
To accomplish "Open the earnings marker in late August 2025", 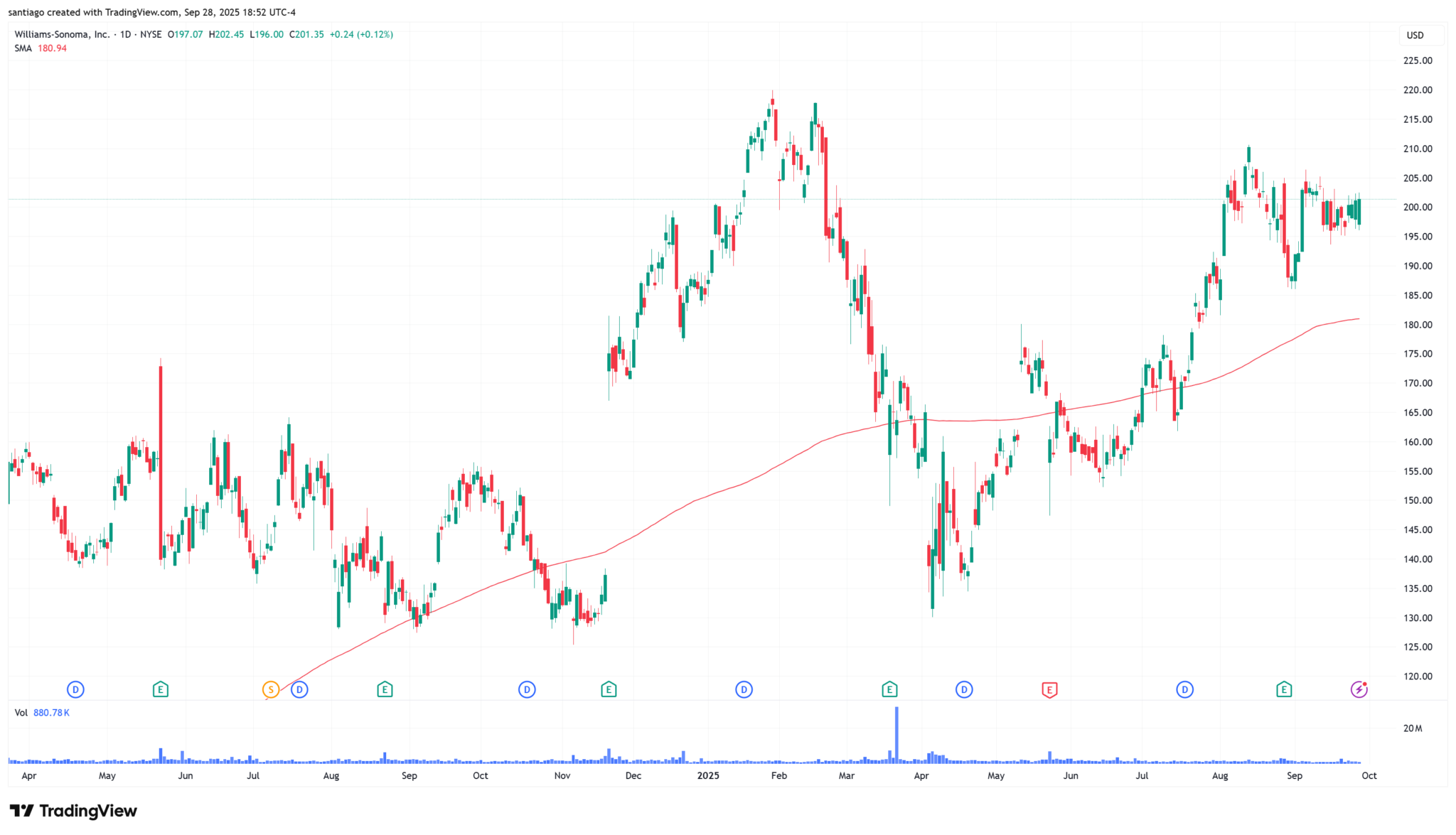I will pyautogui.click(x=1284, y=689).
